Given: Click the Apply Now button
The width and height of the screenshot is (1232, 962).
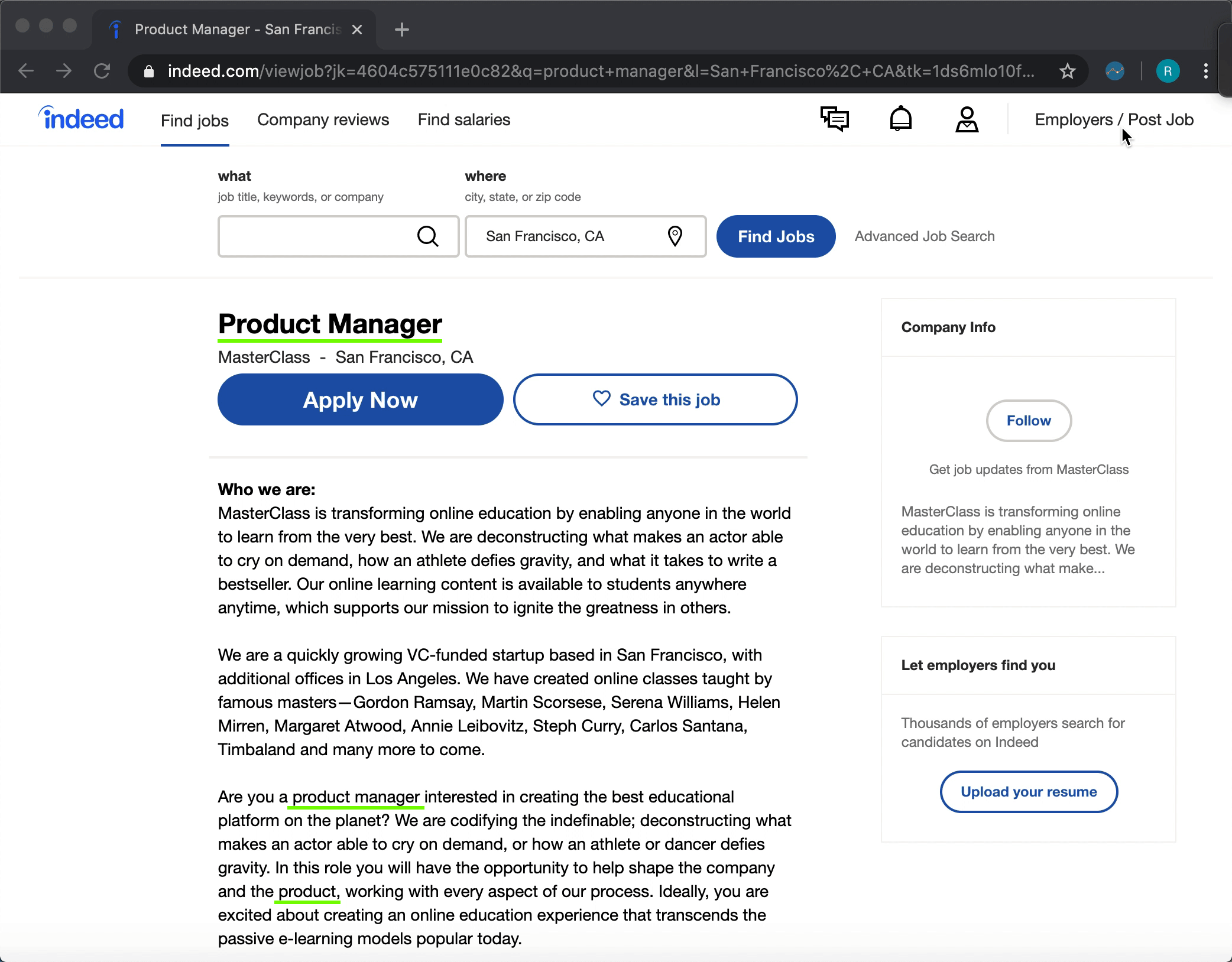Looking at the screenshot, I should pyautogui.click(x=361, y=399).
